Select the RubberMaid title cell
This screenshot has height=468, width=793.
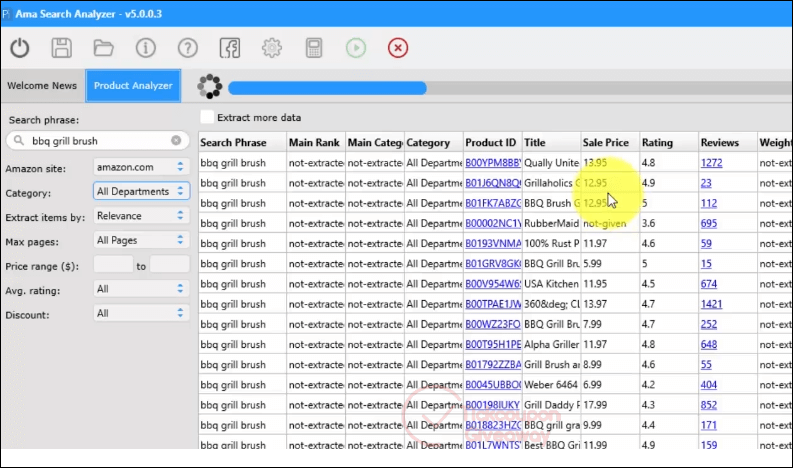pos(551,223)
